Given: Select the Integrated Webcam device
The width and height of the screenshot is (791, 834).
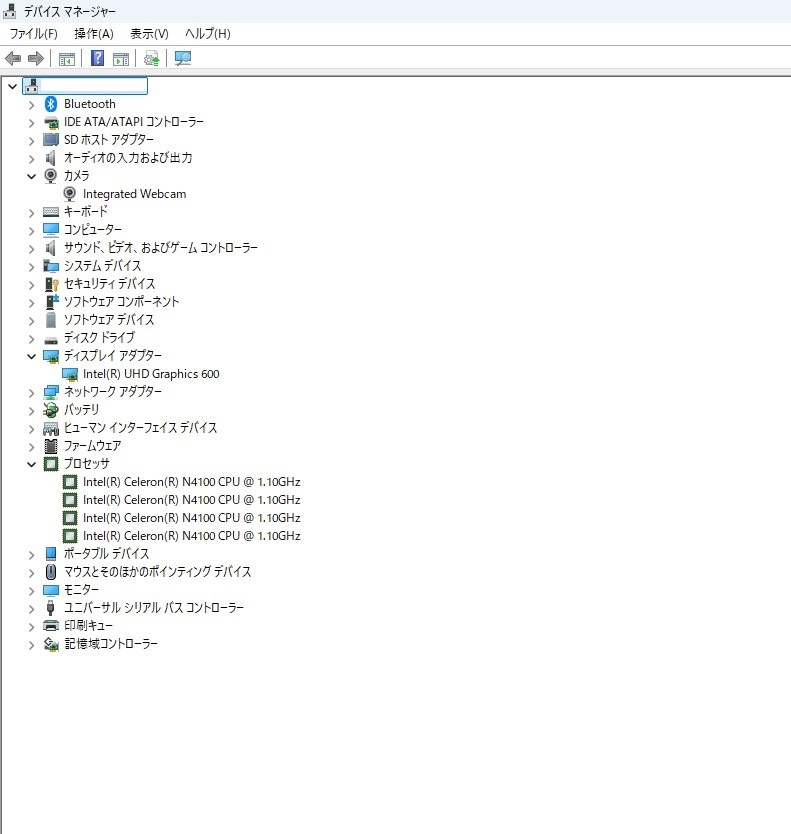Looking at the screenshot, I should click(x=135, y=194).
